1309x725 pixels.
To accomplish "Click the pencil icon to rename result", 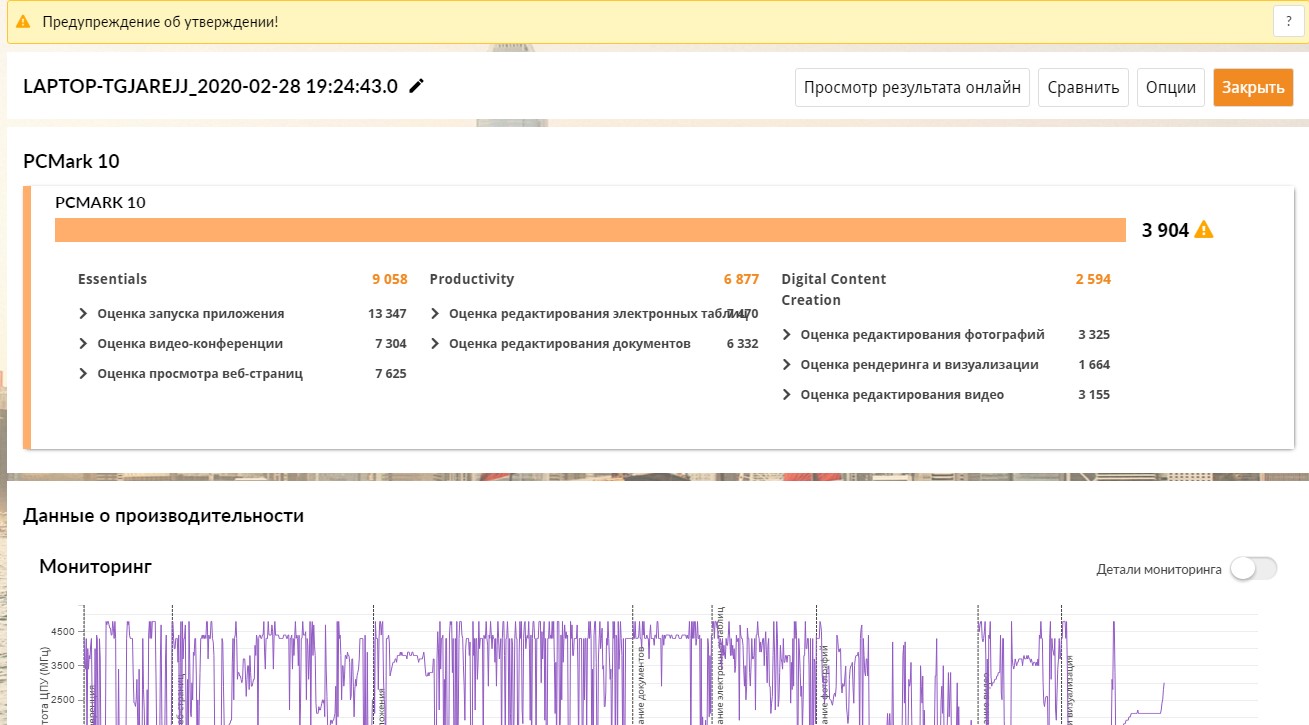I will [417, 87].
